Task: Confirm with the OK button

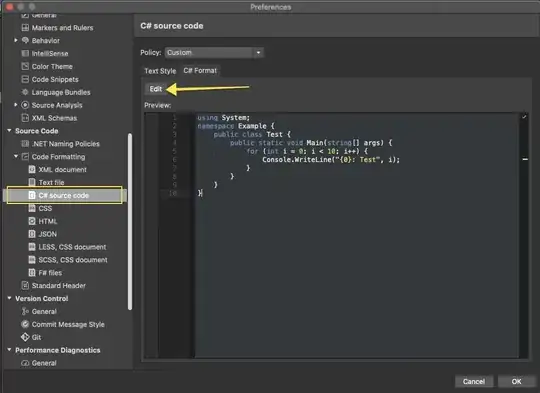Action: 516,381
